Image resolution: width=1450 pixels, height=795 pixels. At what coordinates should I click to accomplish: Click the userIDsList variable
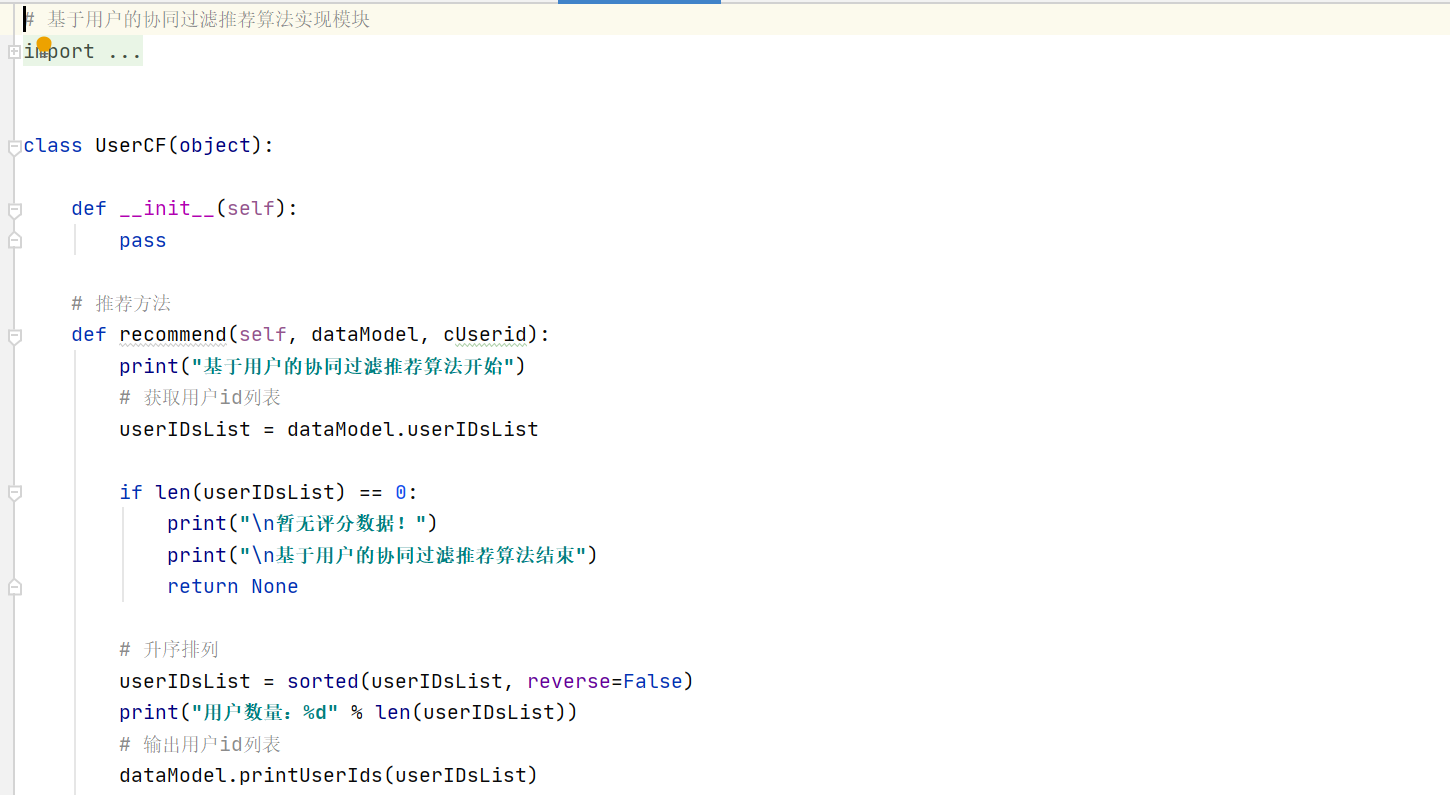click(184, 429)
